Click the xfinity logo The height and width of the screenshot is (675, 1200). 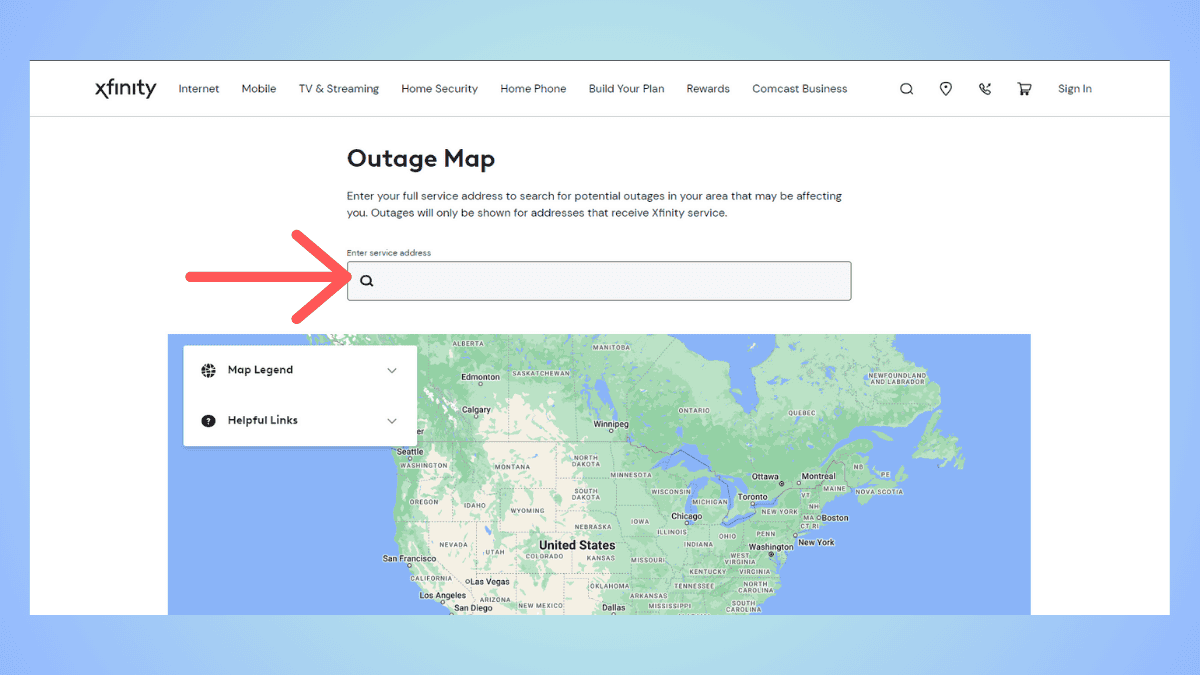click(x=124, y=88)
